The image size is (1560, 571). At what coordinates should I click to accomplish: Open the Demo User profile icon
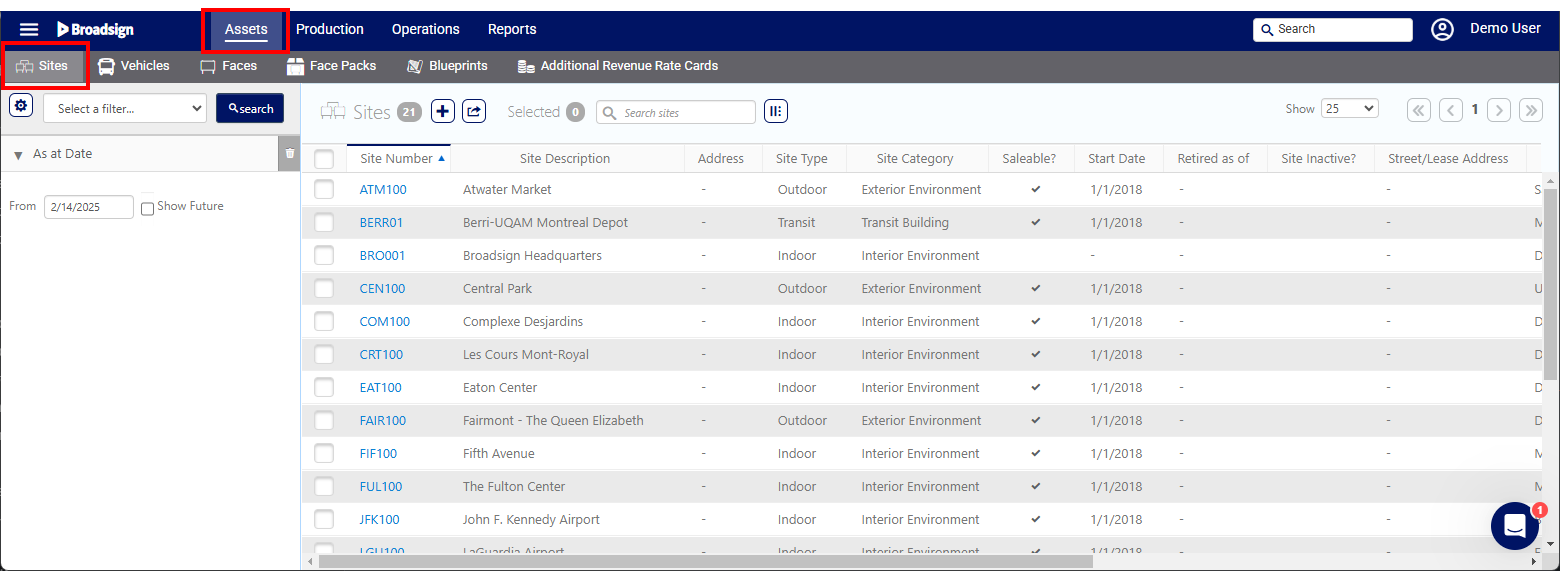point(1442,29)
